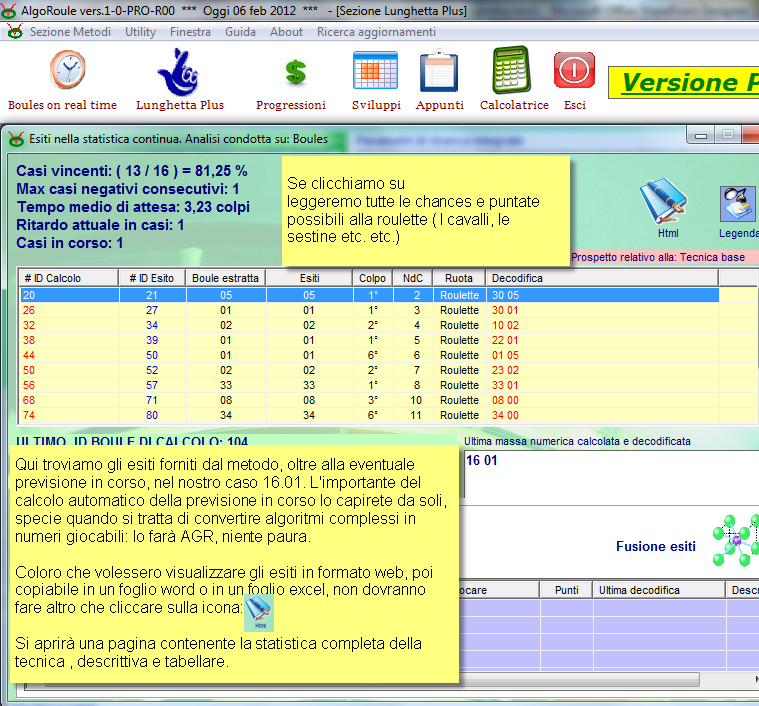Click the AlgoRoule app icon in title bar

click(8, 10)
